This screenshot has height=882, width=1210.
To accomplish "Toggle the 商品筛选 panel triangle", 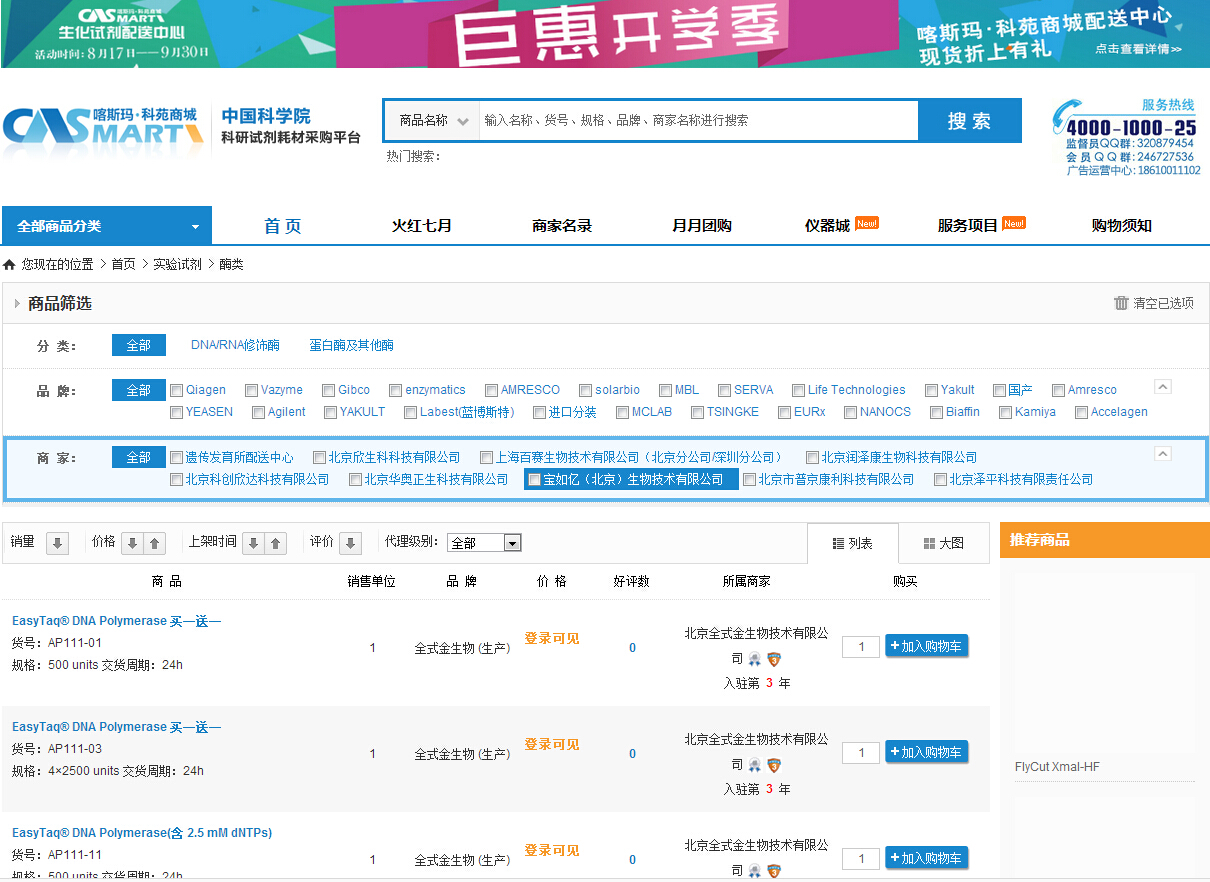I will tap(17, 303).
